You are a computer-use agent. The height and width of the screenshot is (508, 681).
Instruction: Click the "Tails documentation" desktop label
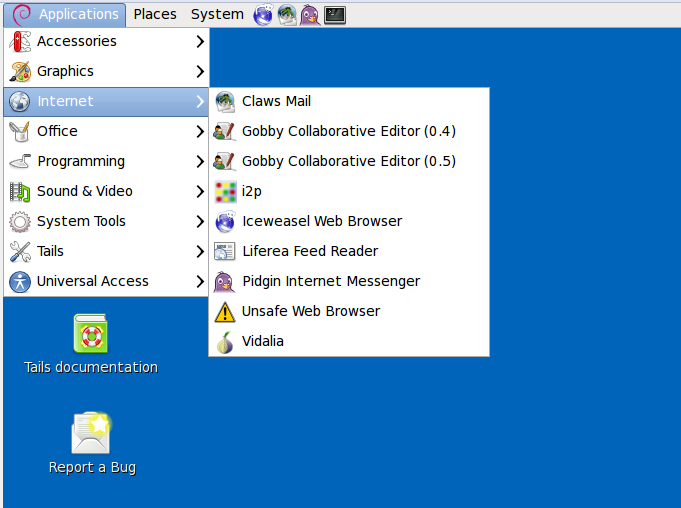point(91,367)
